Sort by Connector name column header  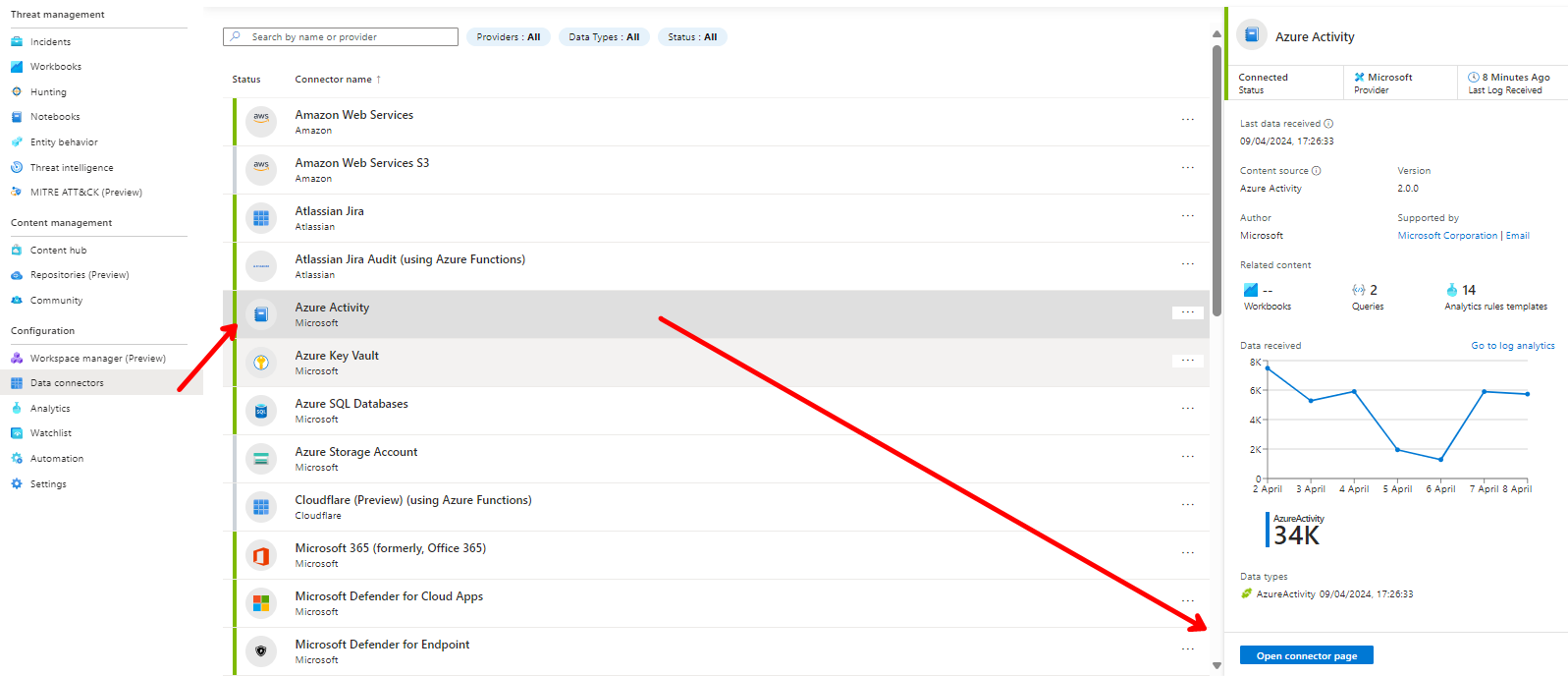[x=338, y=80]
